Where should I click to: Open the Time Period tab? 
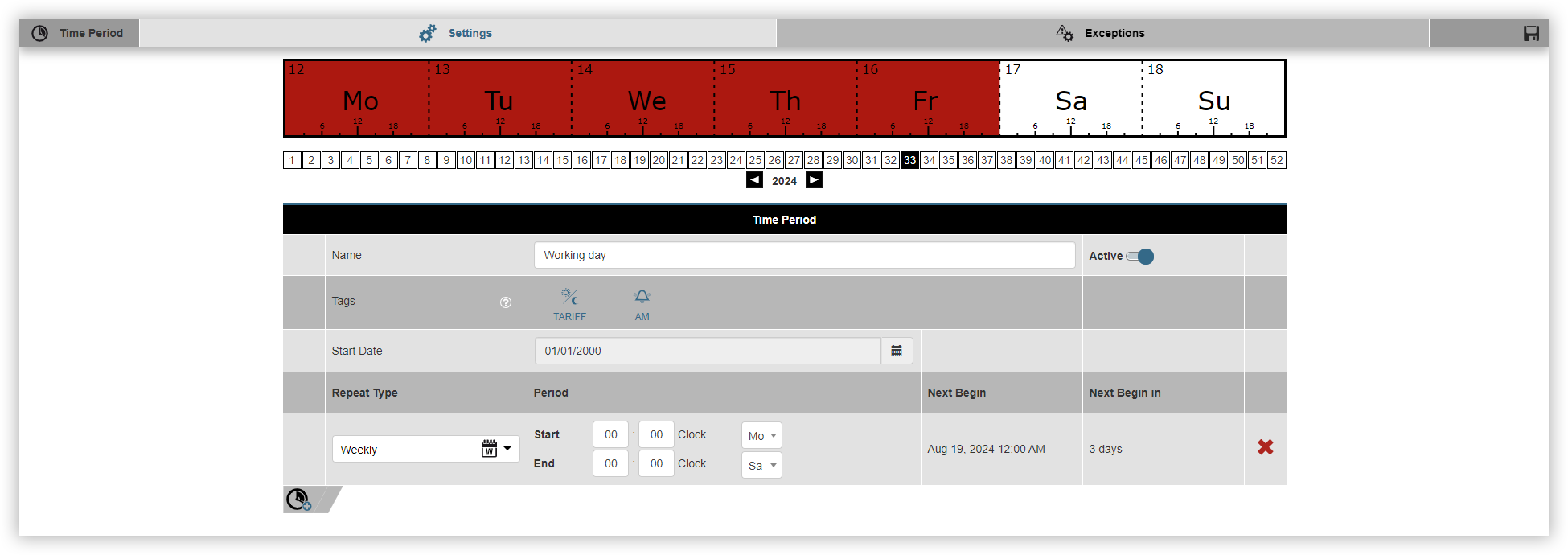(x=79, y=33)
